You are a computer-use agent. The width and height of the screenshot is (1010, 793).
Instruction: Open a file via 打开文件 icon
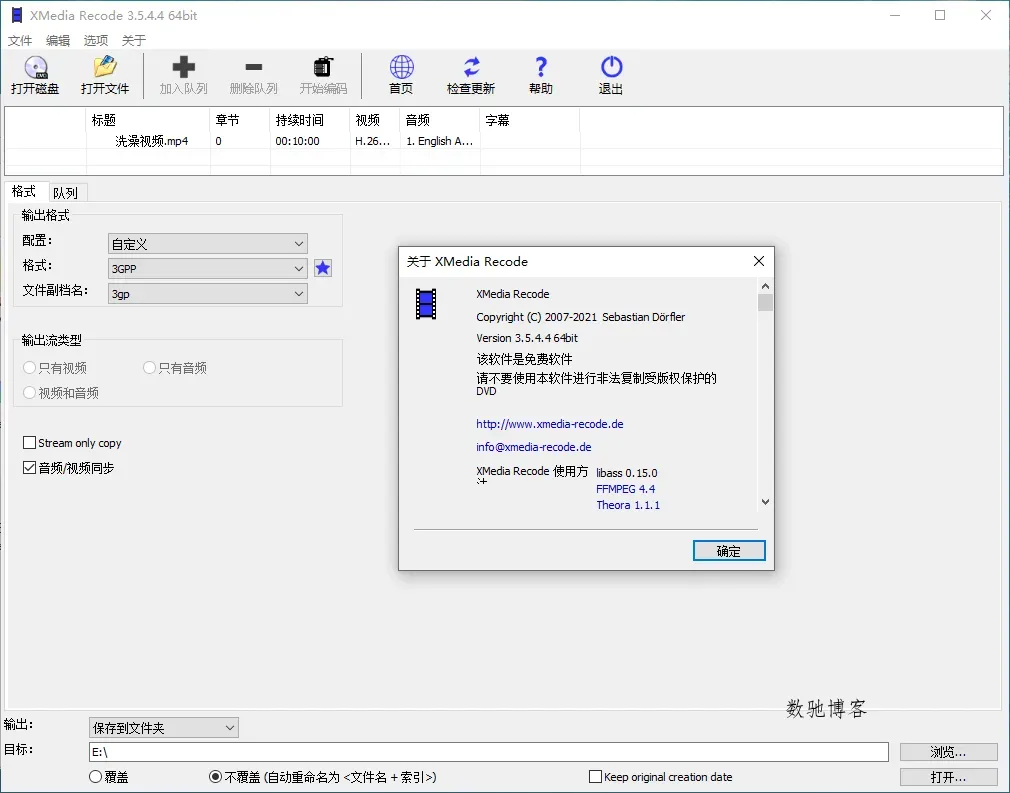click(105, 75)
